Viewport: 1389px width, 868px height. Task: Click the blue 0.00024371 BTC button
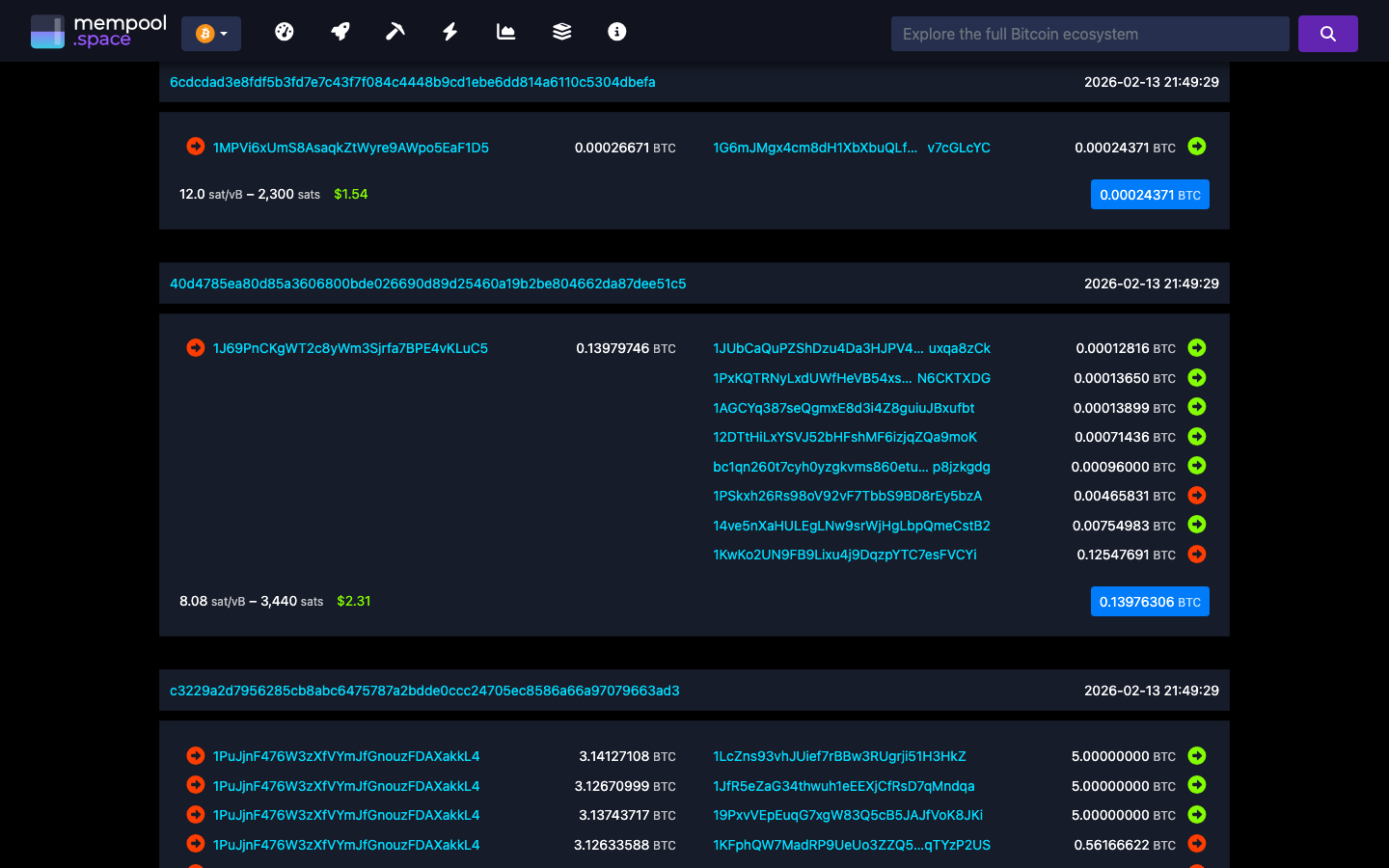(1150, 194)
